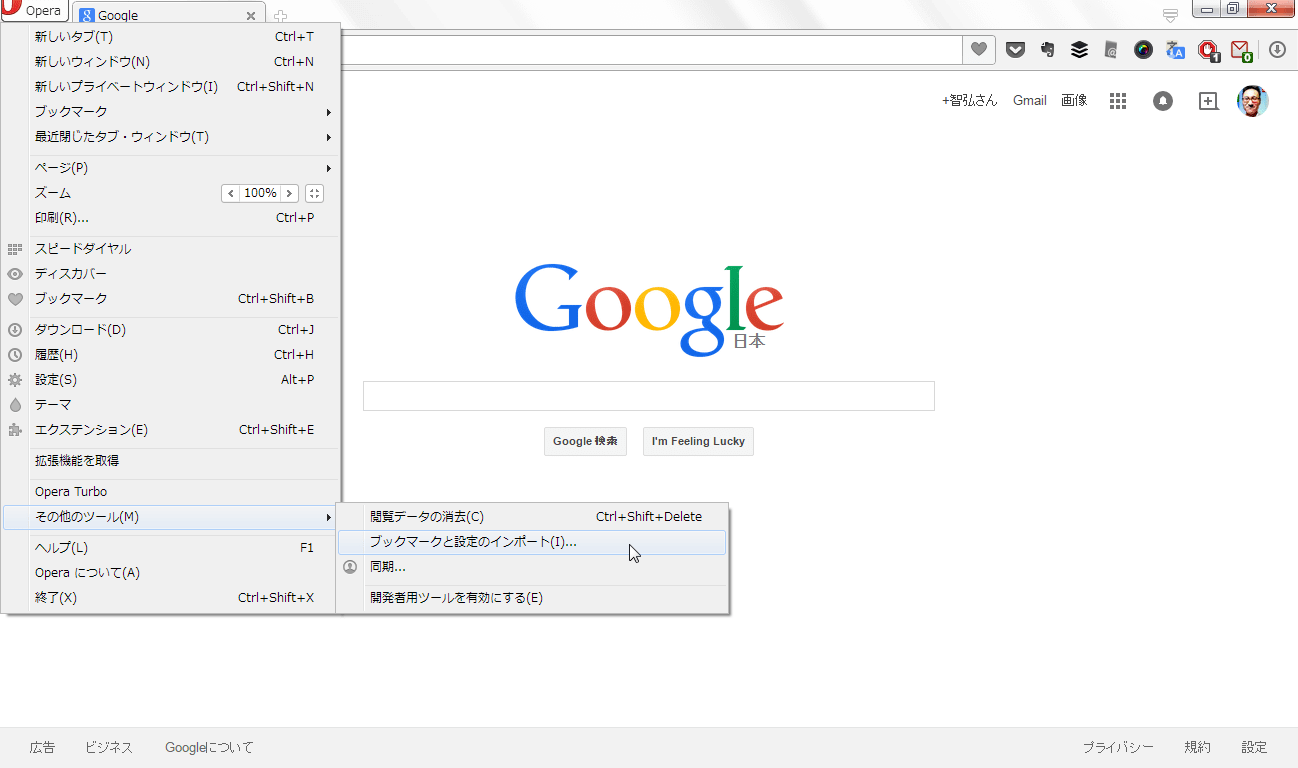
Task: Toggle fullscreen icon next to zoom
Action: point(314,193)
